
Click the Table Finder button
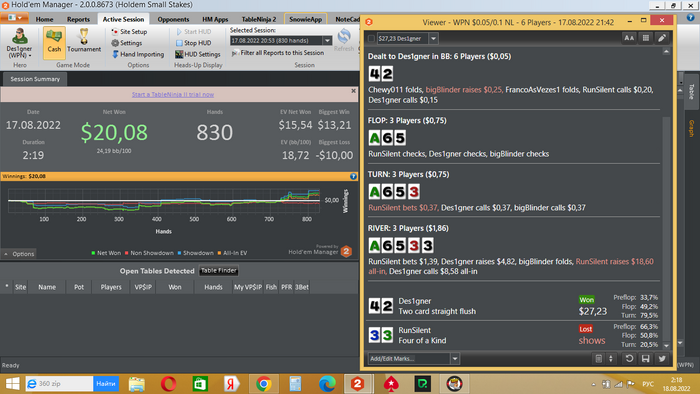pyautogui.click(x=219, y=270)
